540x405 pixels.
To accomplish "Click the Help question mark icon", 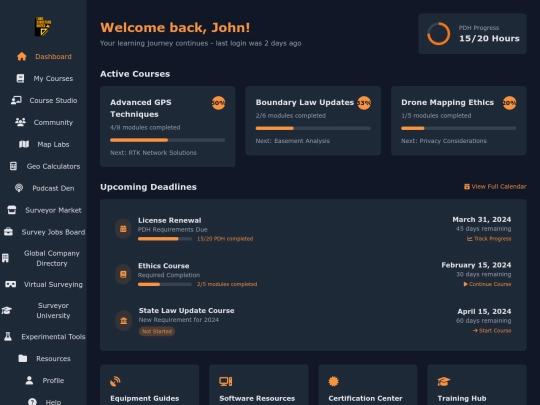I will tap(32, 402).
